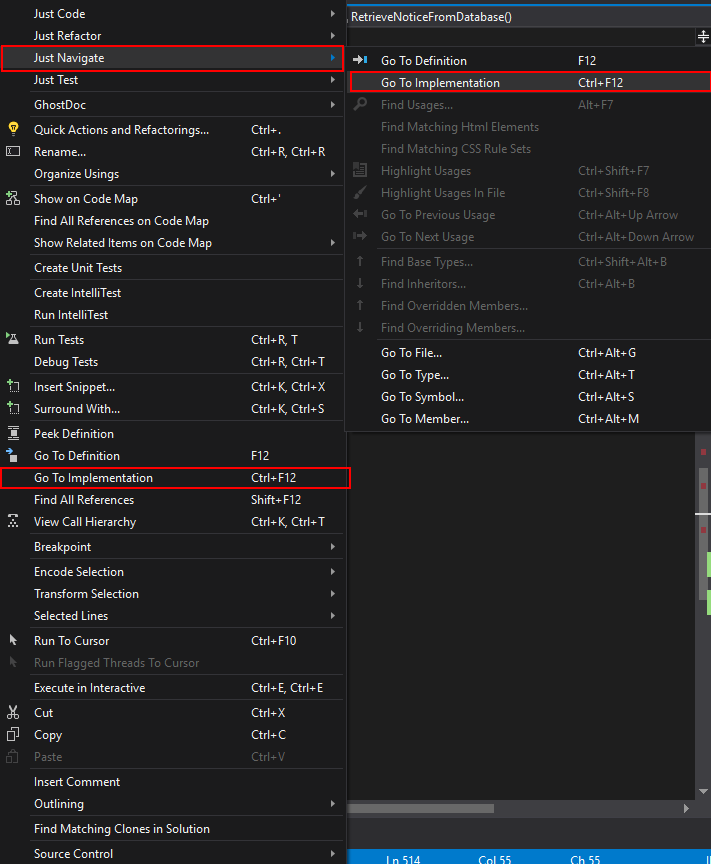Choose Go To File... in the submenu
This screenshot has height=864, width=711.
411,353
